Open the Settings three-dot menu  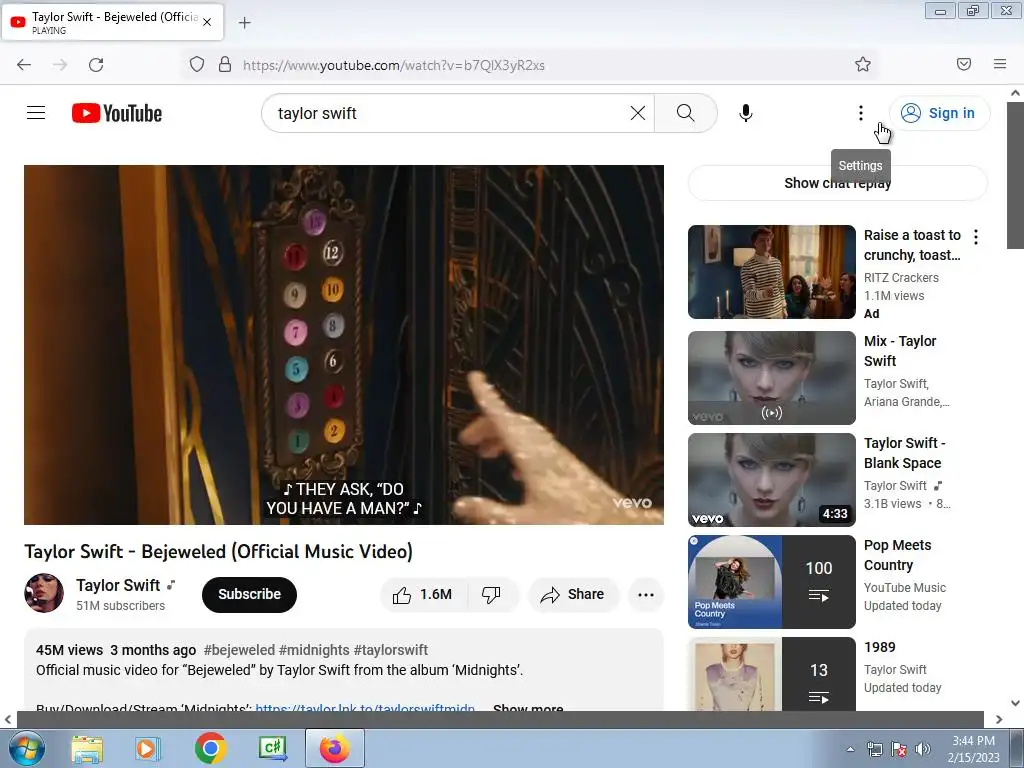(x=860, y=113)
